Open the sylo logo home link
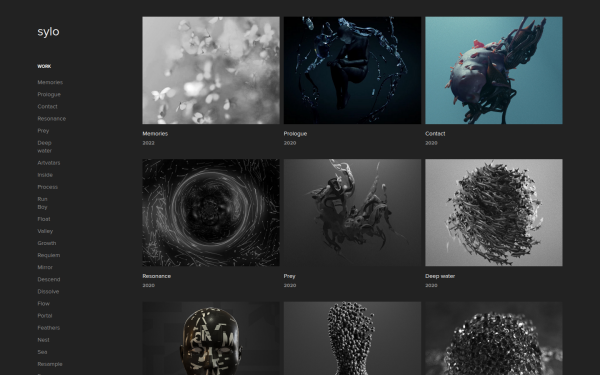This screenshot has height=375, width=600. [x=48, y=32]
